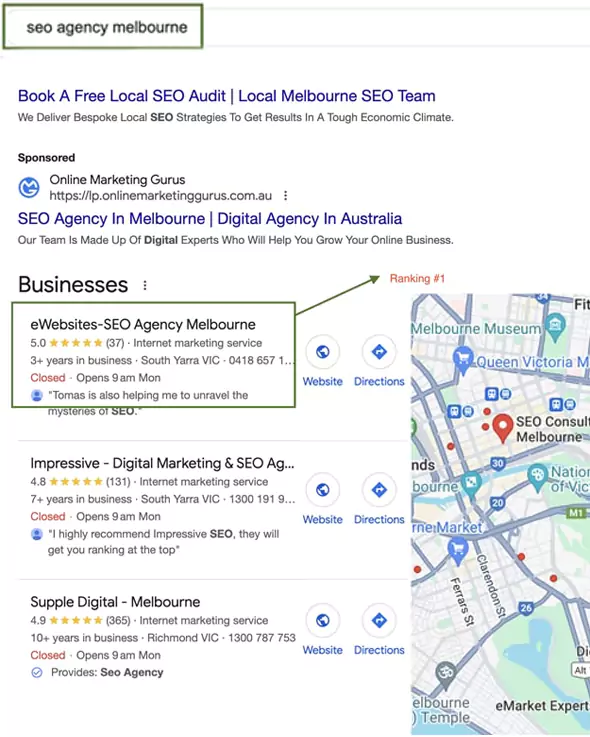Image resolution: width=590 pixels, height=737 pixels.
Task: Click the Directions icon for Impressive
Action: [x=379, y=490]
